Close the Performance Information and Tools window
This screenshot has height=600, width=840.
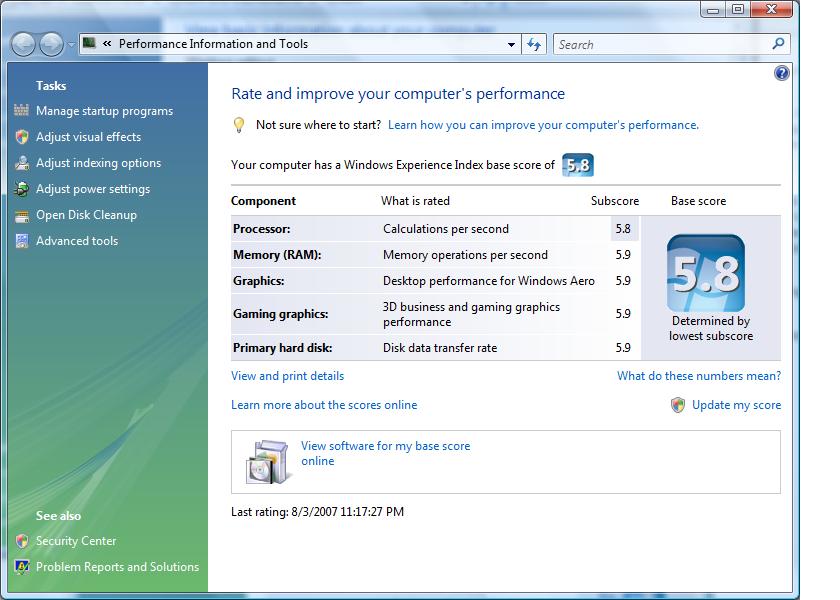pos(771,10)
